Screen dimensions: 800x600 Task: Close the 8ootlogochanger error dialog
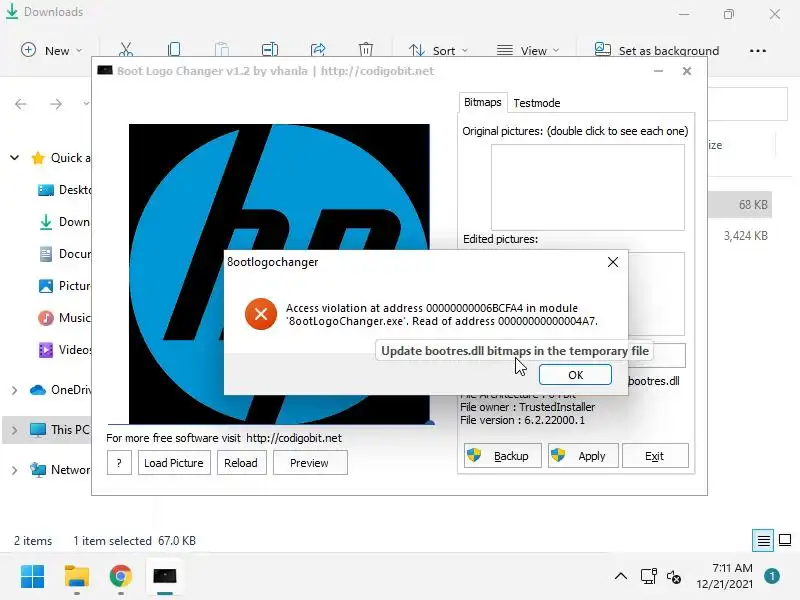613,262
